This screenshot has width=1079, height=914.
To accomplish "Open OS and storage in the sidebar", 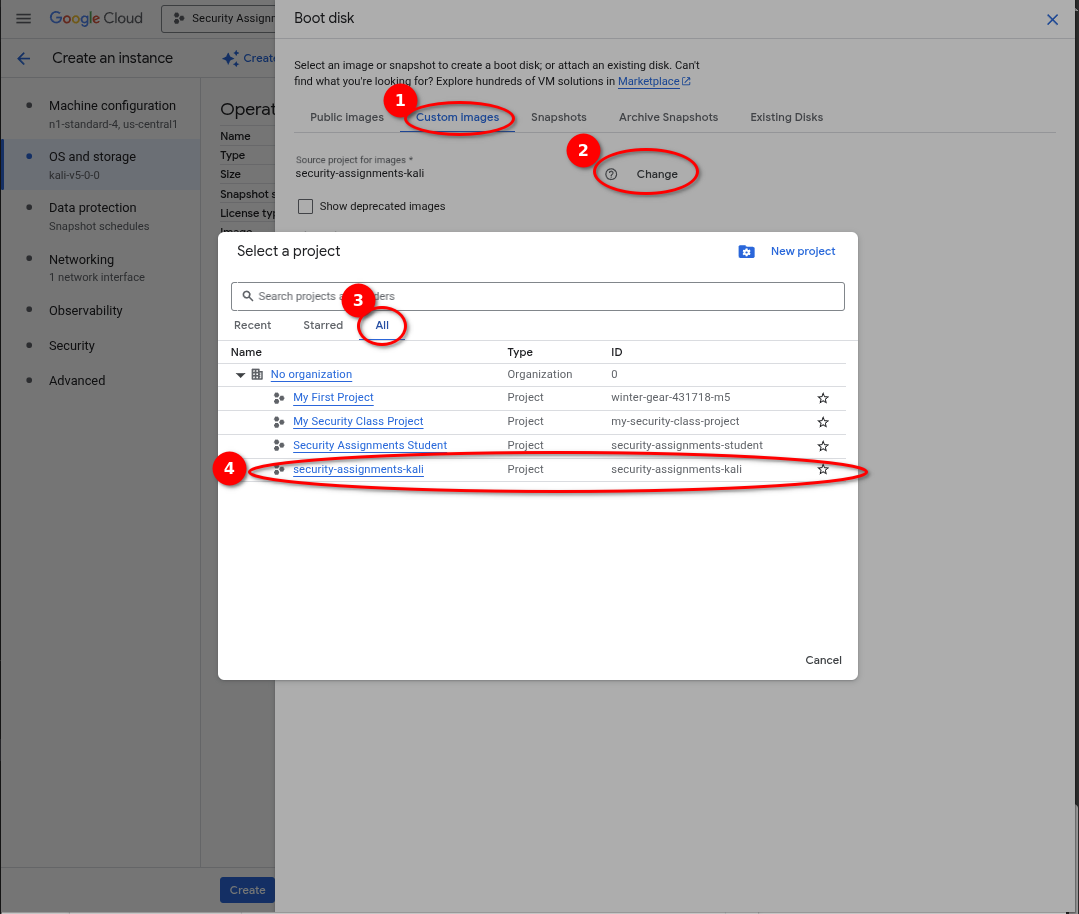I will [101, 165].
